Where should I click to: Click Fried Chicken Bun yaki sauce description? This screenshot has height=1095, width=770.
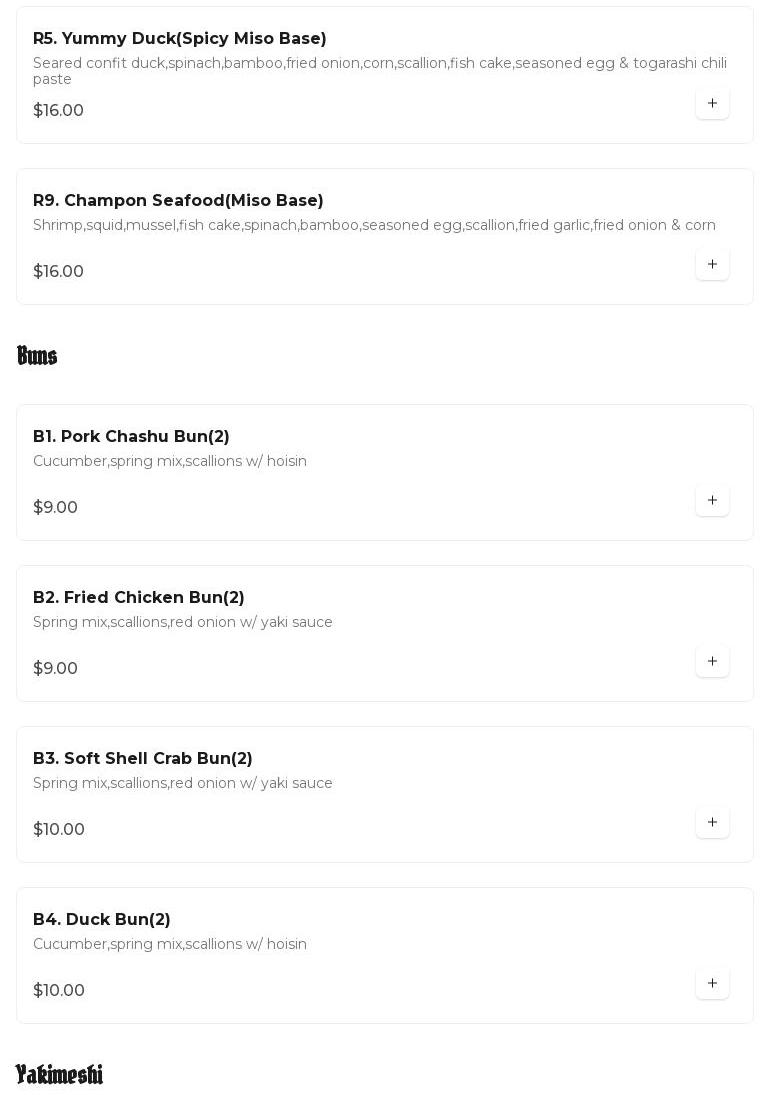183,623
